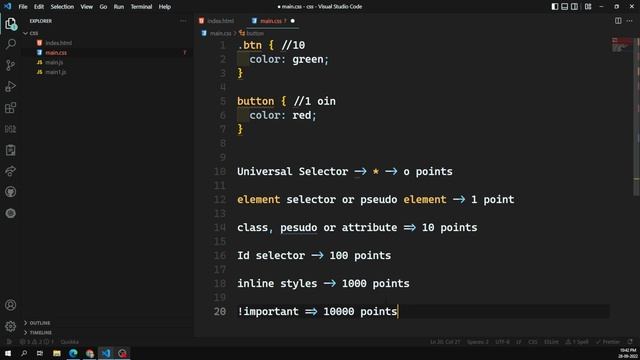
Task: Click the line and column status indicator
Action: pos(445,342)
